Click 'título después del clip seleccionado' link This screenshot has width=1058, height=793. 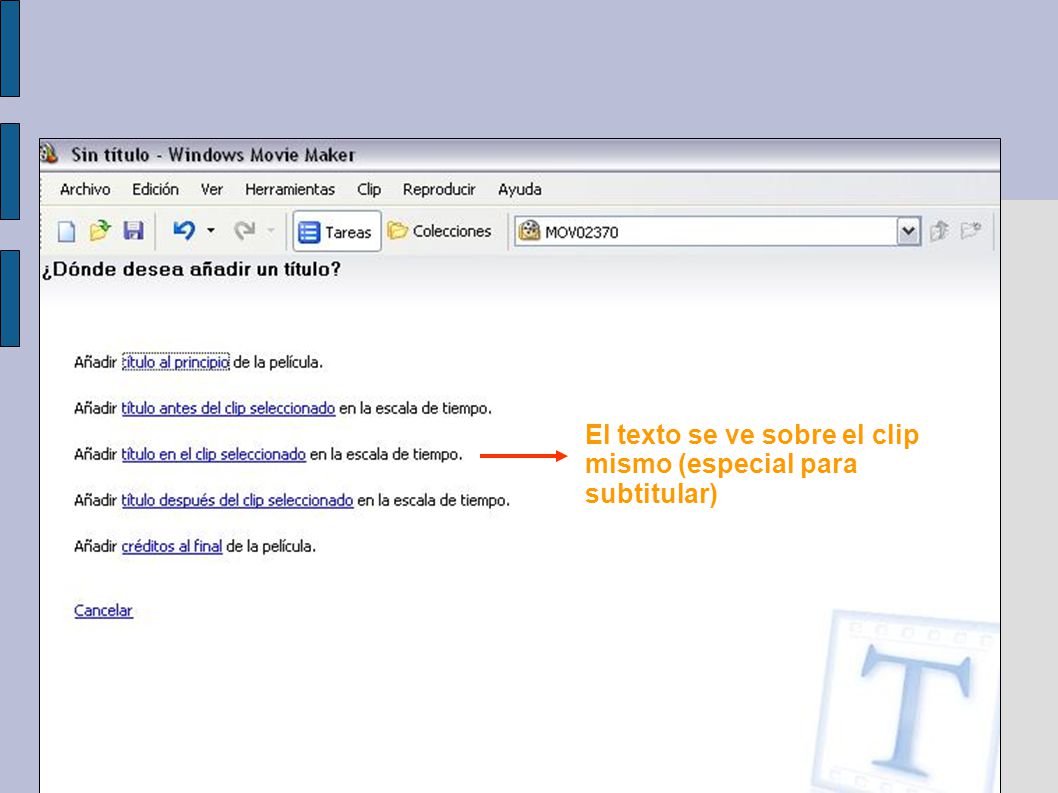point(237,500)
